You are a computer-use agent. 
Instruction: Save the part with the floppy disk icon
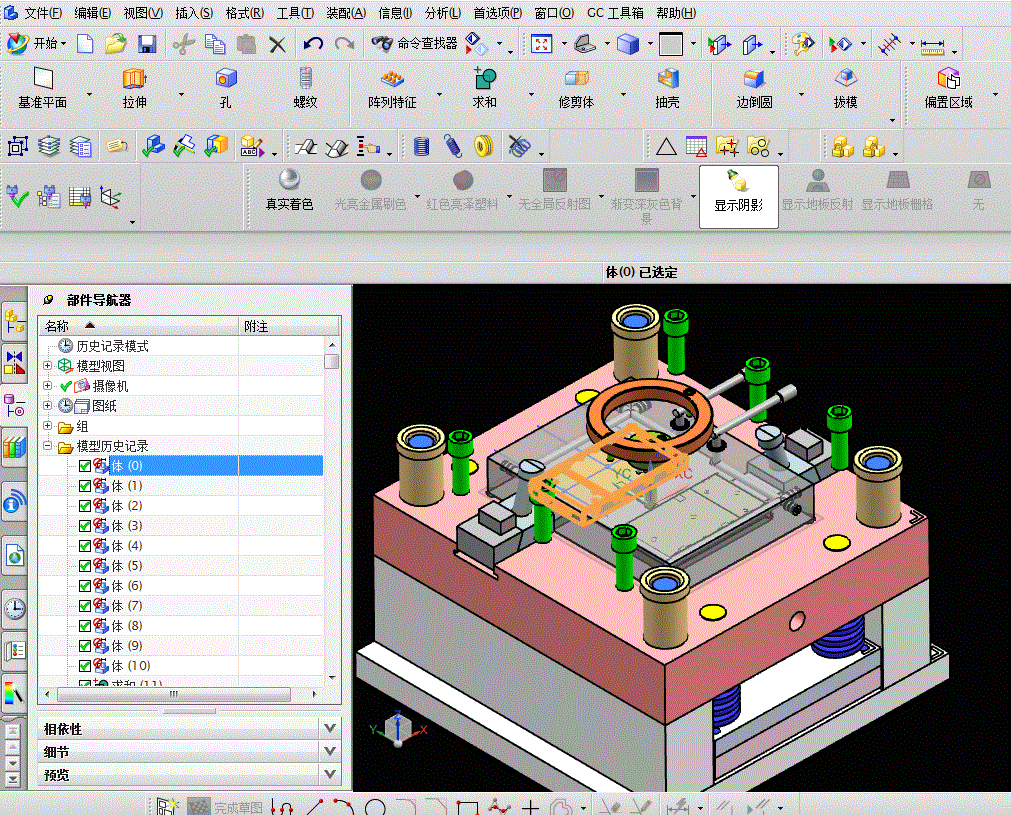coord(147,44)
